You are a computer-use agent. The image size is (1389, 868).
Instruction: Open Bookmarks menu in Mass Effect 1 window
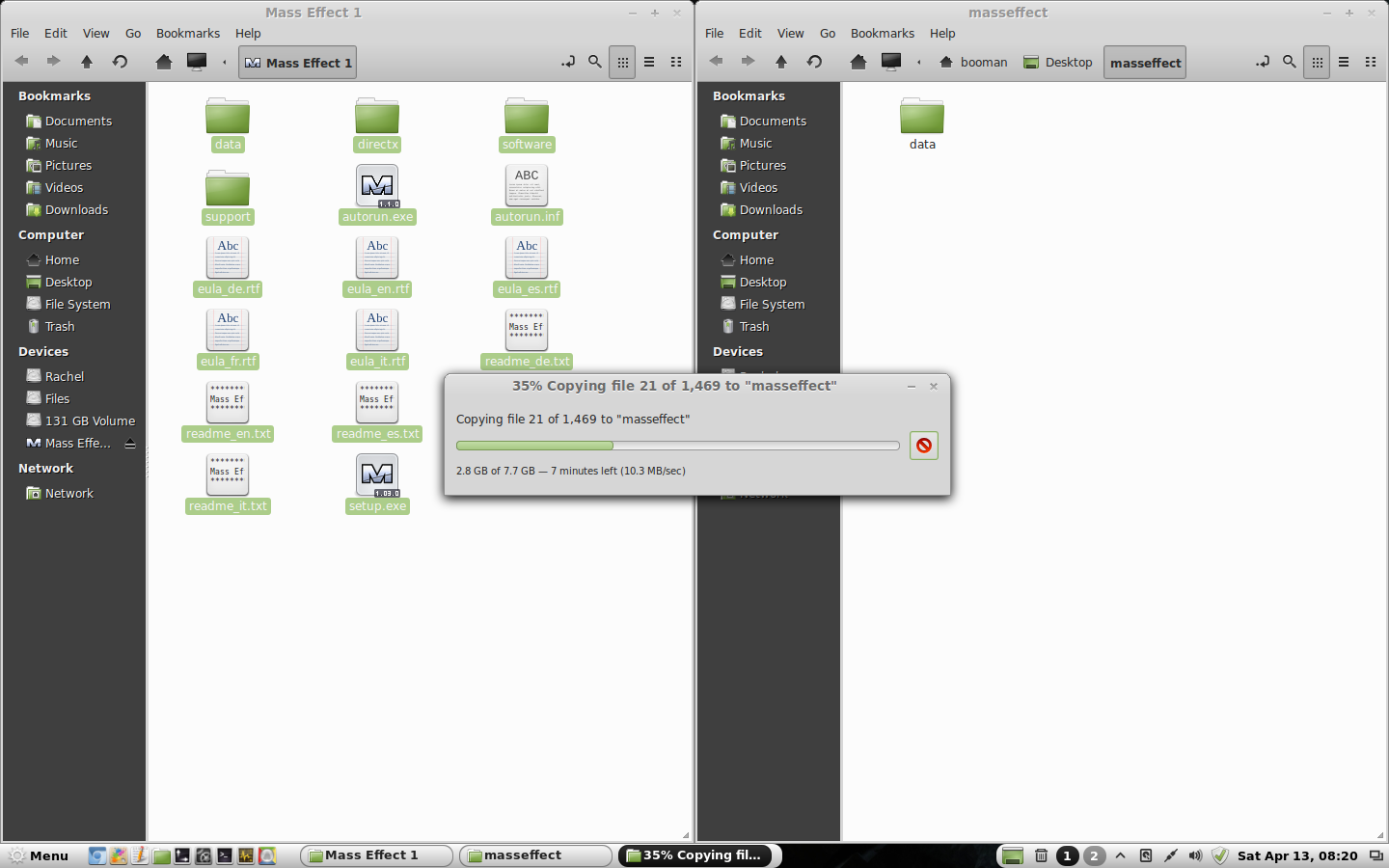188,33
